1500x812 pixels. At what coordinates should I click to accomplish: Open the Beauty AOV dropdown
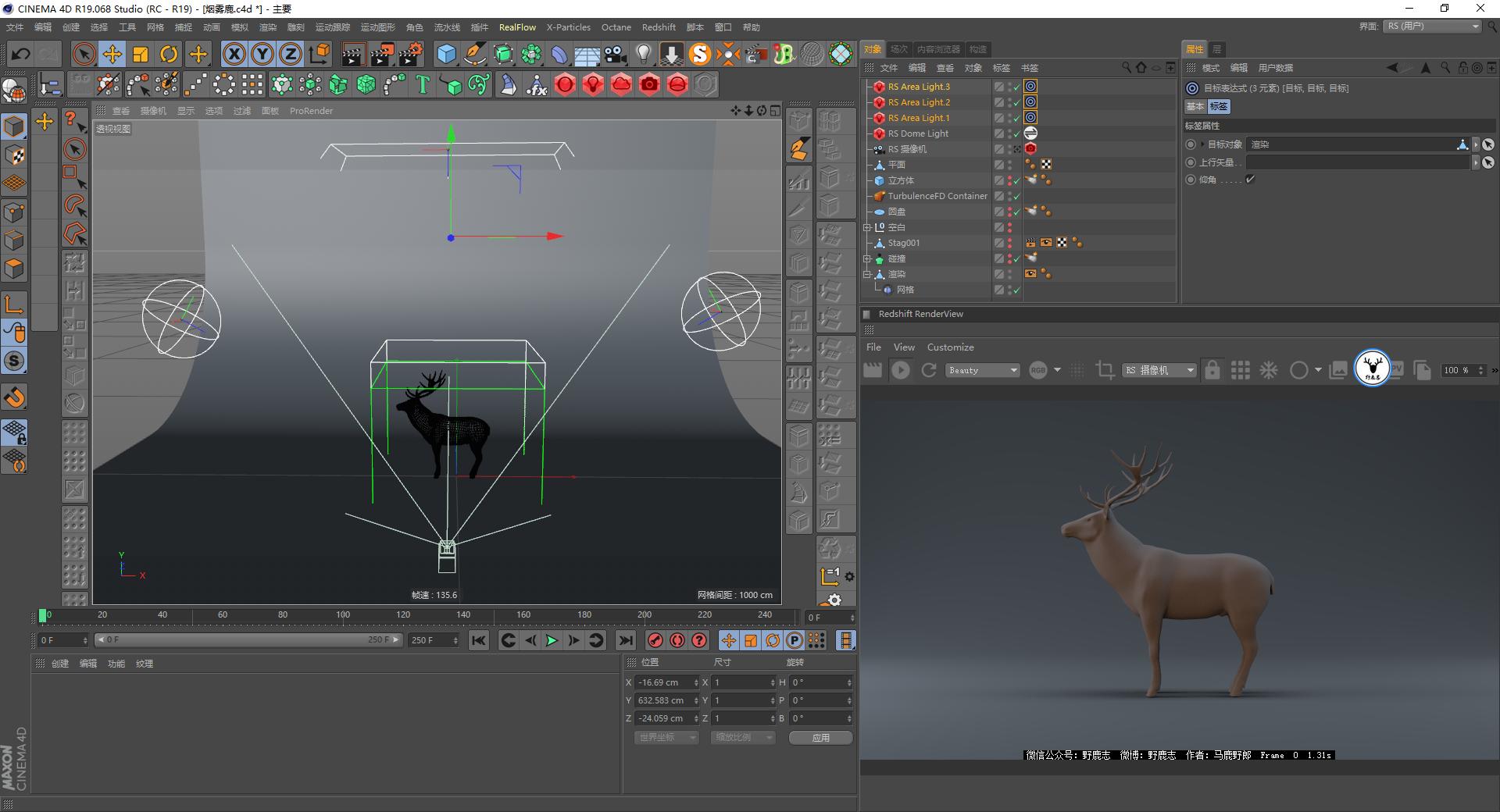[982, 370]
